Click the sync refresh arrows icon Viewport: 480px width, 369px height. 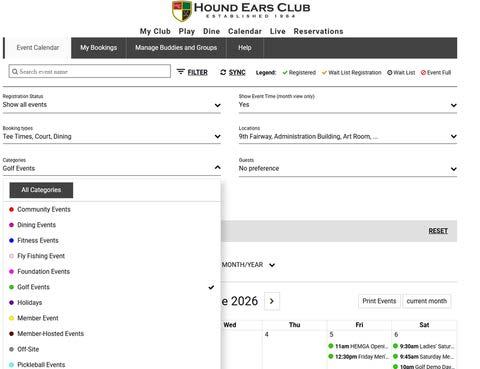click(x=223, y=72)
